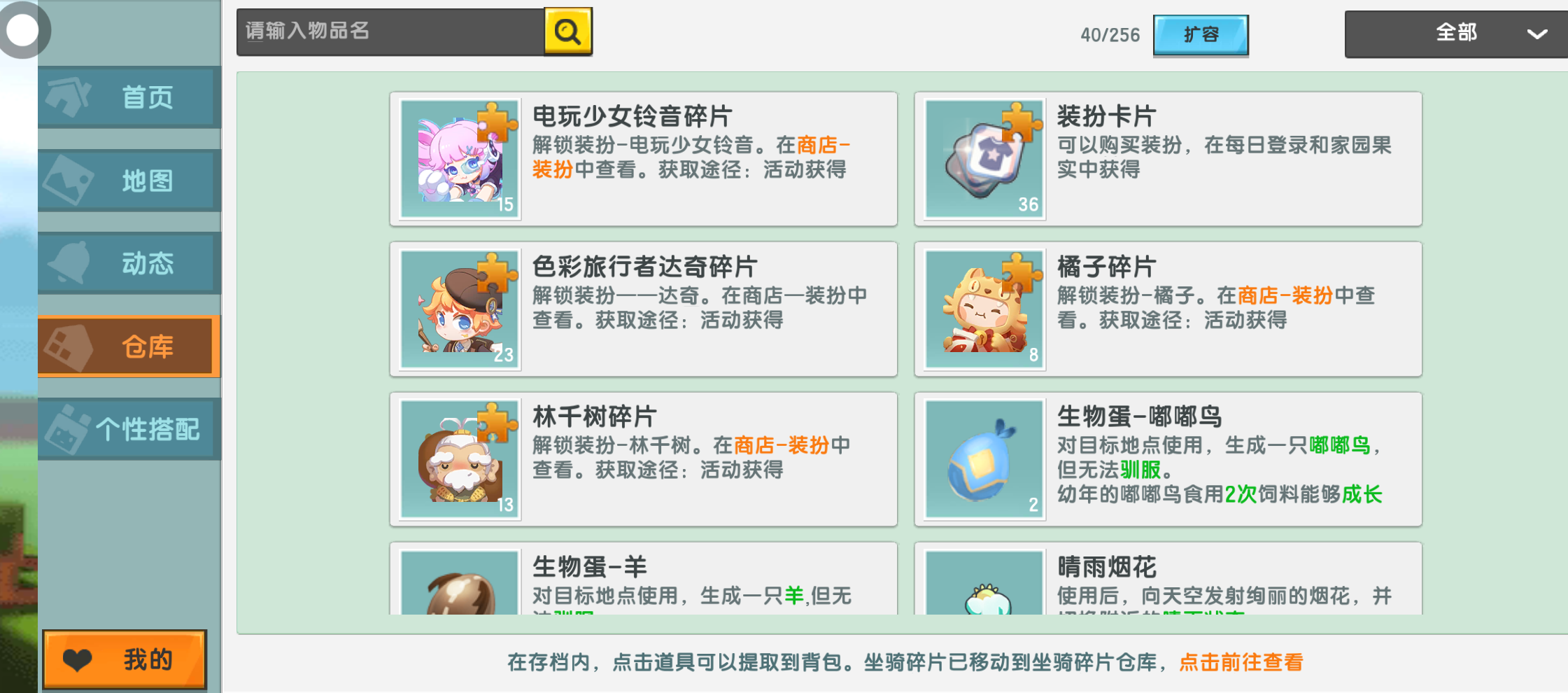Tap the blue 嘟嘟鸟 creature egg icon
Image resolution: width=1568 pixels, height=693 pixels.
984,459
